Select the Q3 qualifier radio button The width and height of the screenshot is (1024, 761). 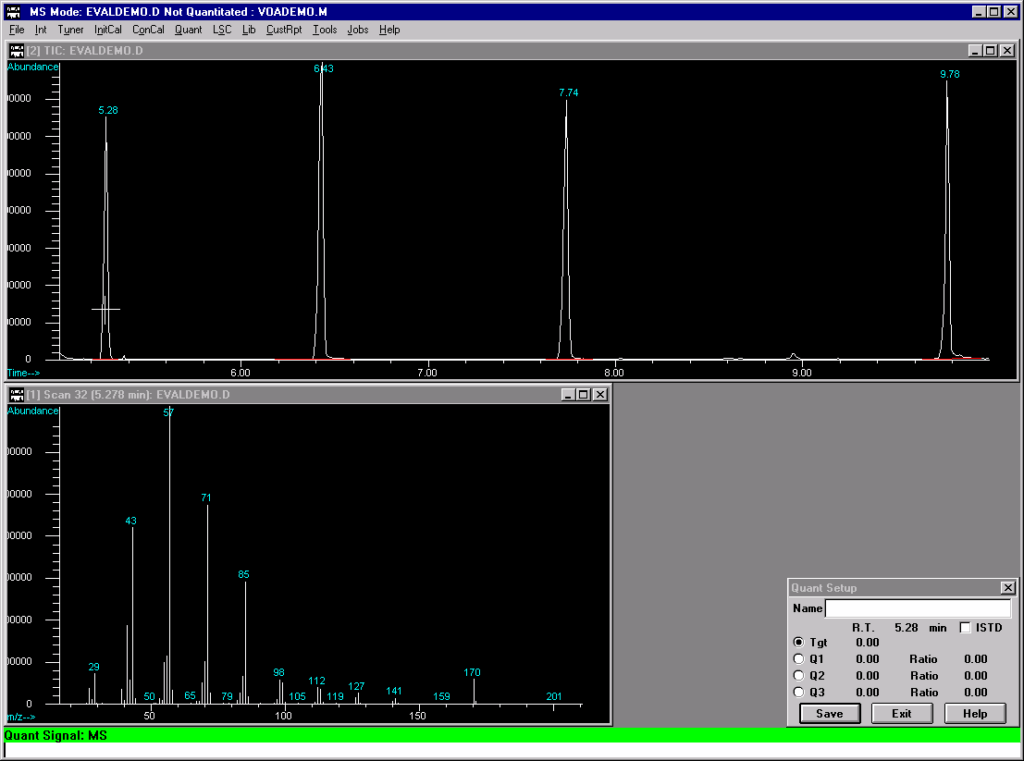coord(798,692)
